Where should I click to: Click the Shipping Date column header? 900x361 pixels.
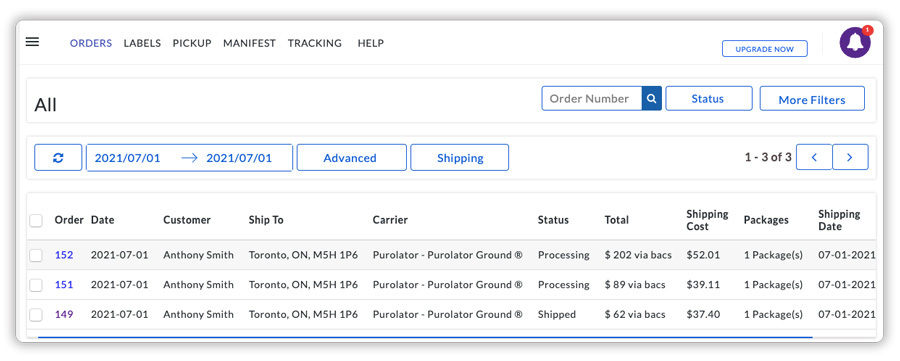(x=839, y=220)
